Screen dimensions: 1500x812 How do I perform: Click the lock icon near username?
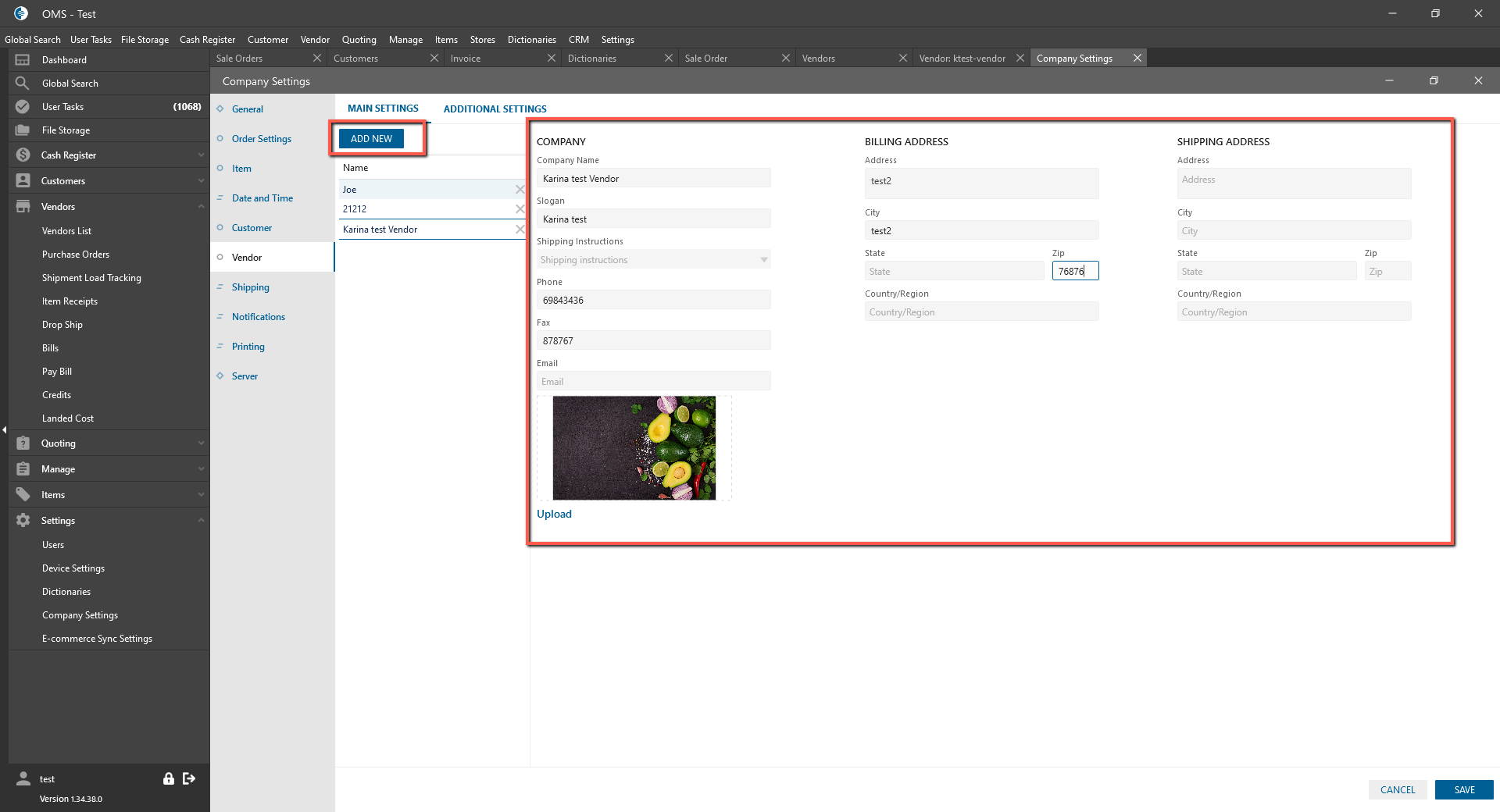tap(168, 778)
